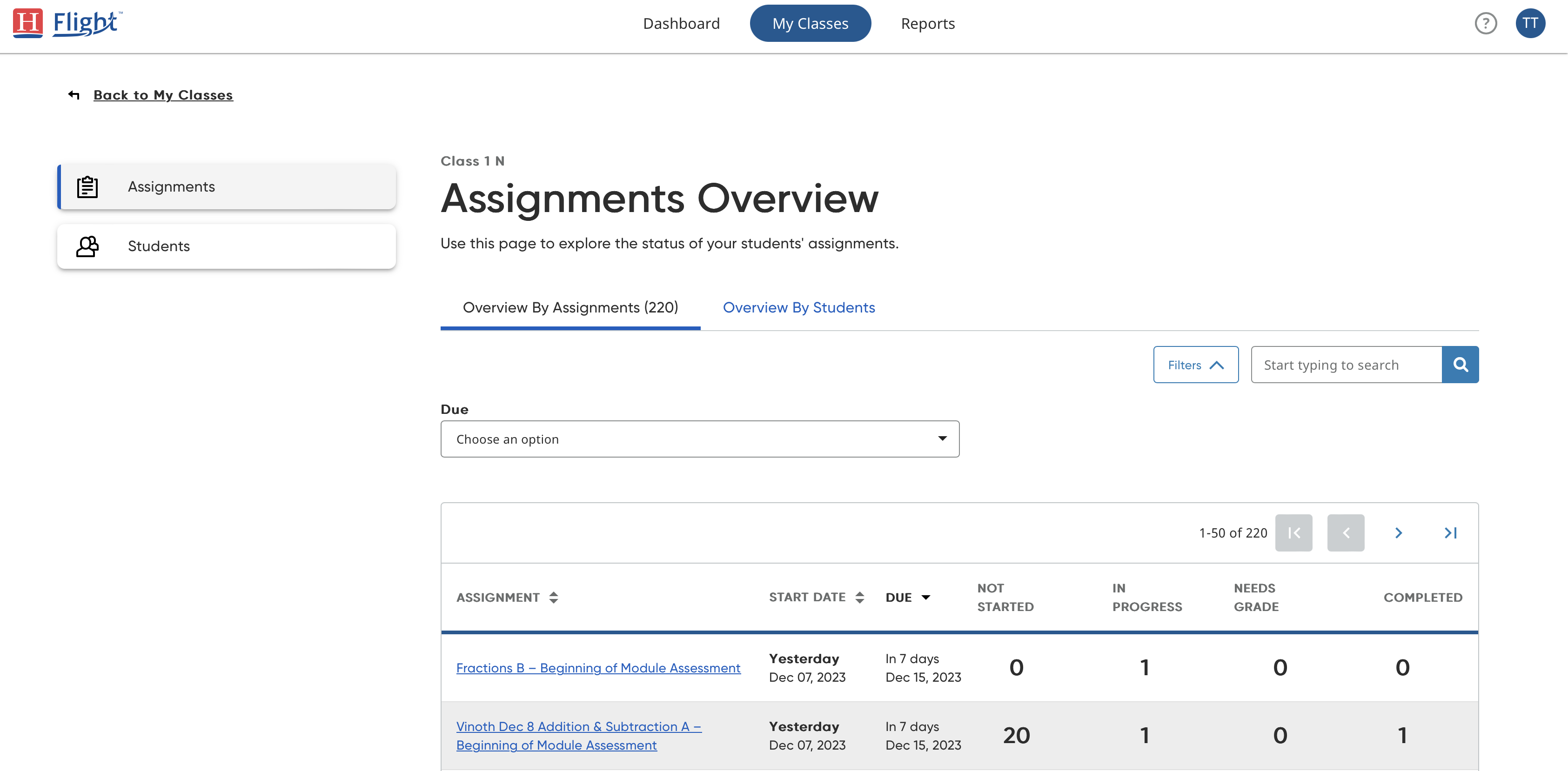
Task: Click the magnifying glass search button
Action: (x=1460, y=365)
